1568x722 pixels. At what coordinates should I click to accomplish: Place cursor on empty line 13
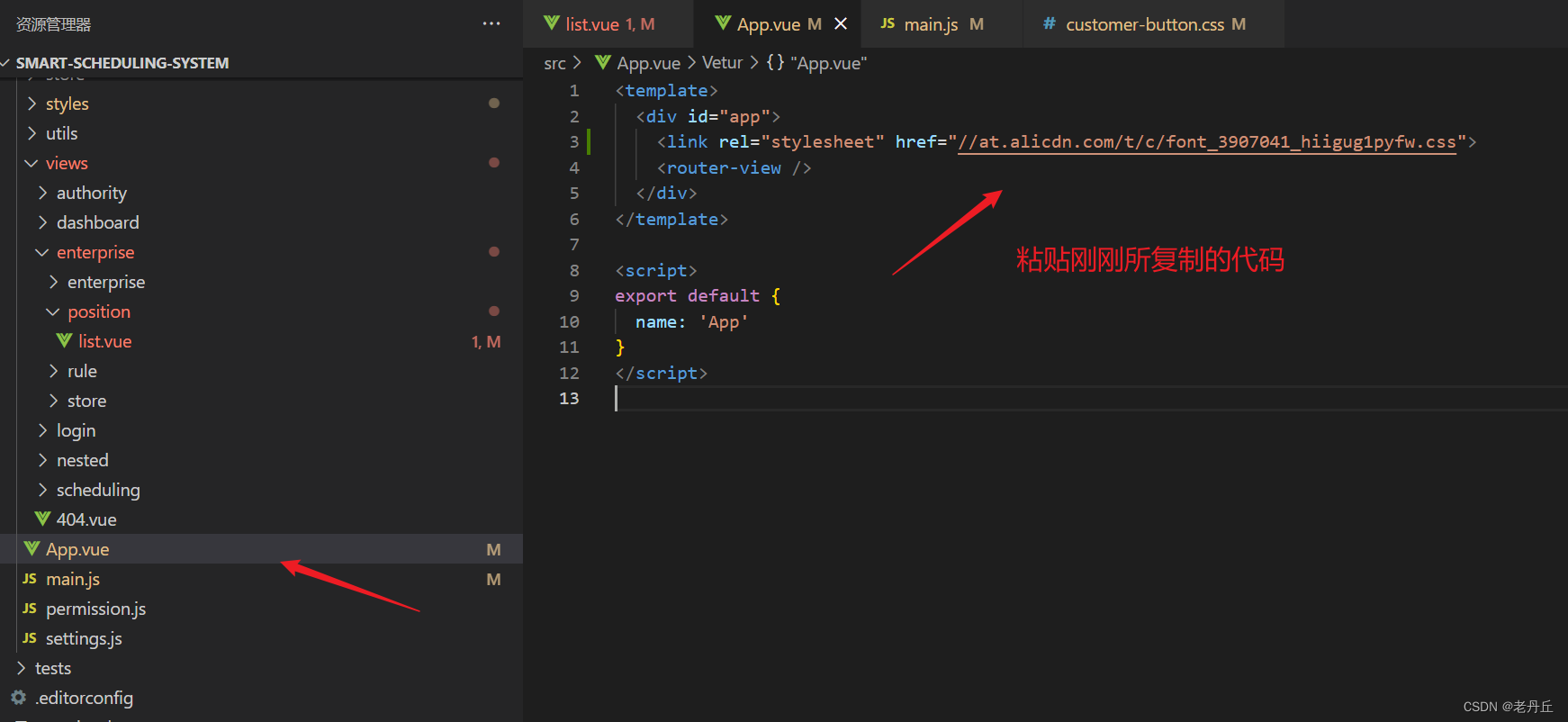pyautogui.click(x=1091, y=399)
